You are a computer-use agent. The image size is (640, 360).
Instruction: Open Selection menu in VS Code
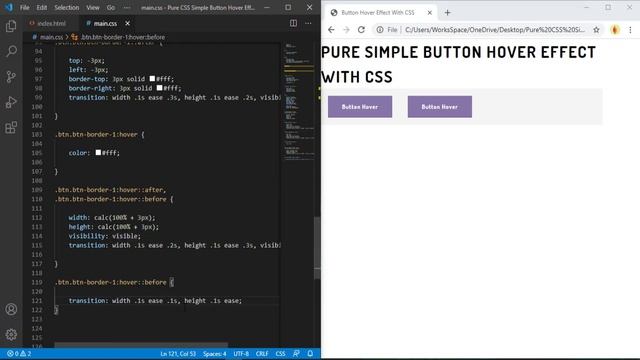click(x=67, y=7)
